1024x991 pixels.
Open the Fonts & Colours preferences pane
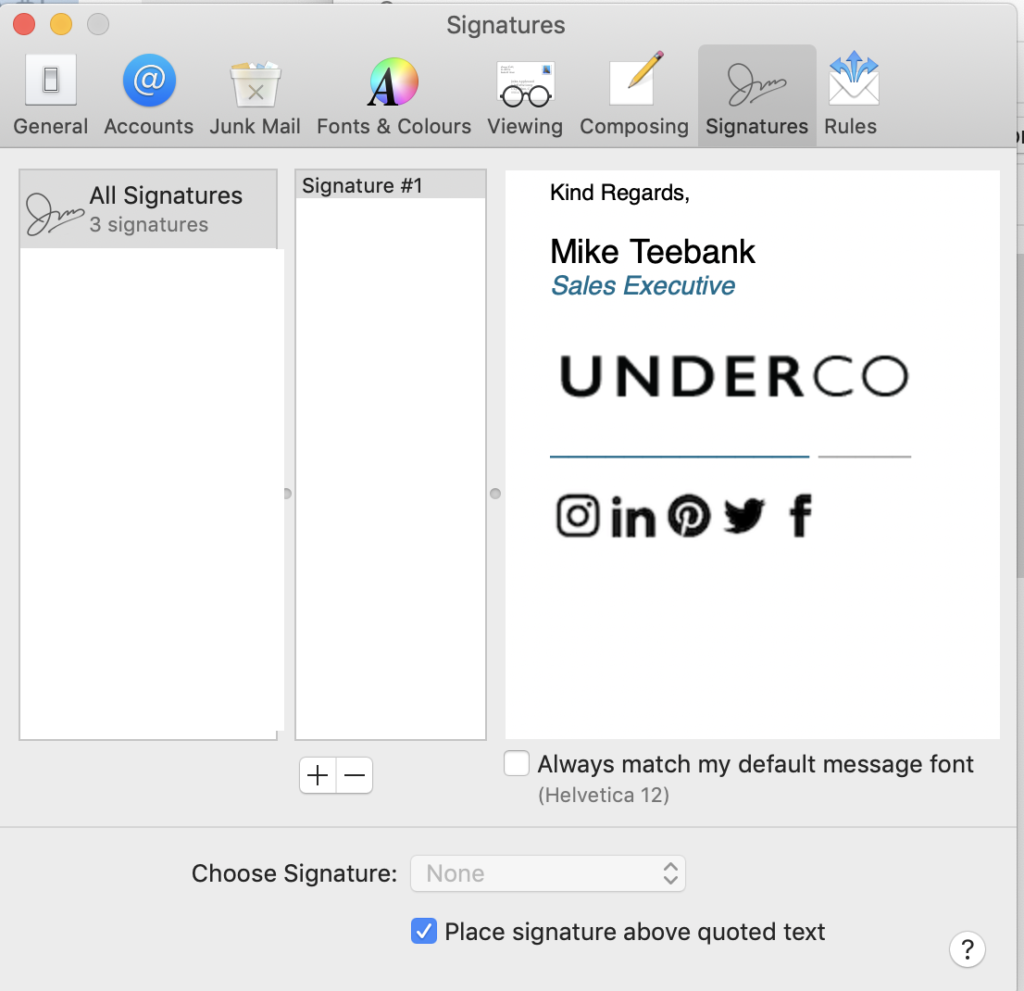pos(394,95)
